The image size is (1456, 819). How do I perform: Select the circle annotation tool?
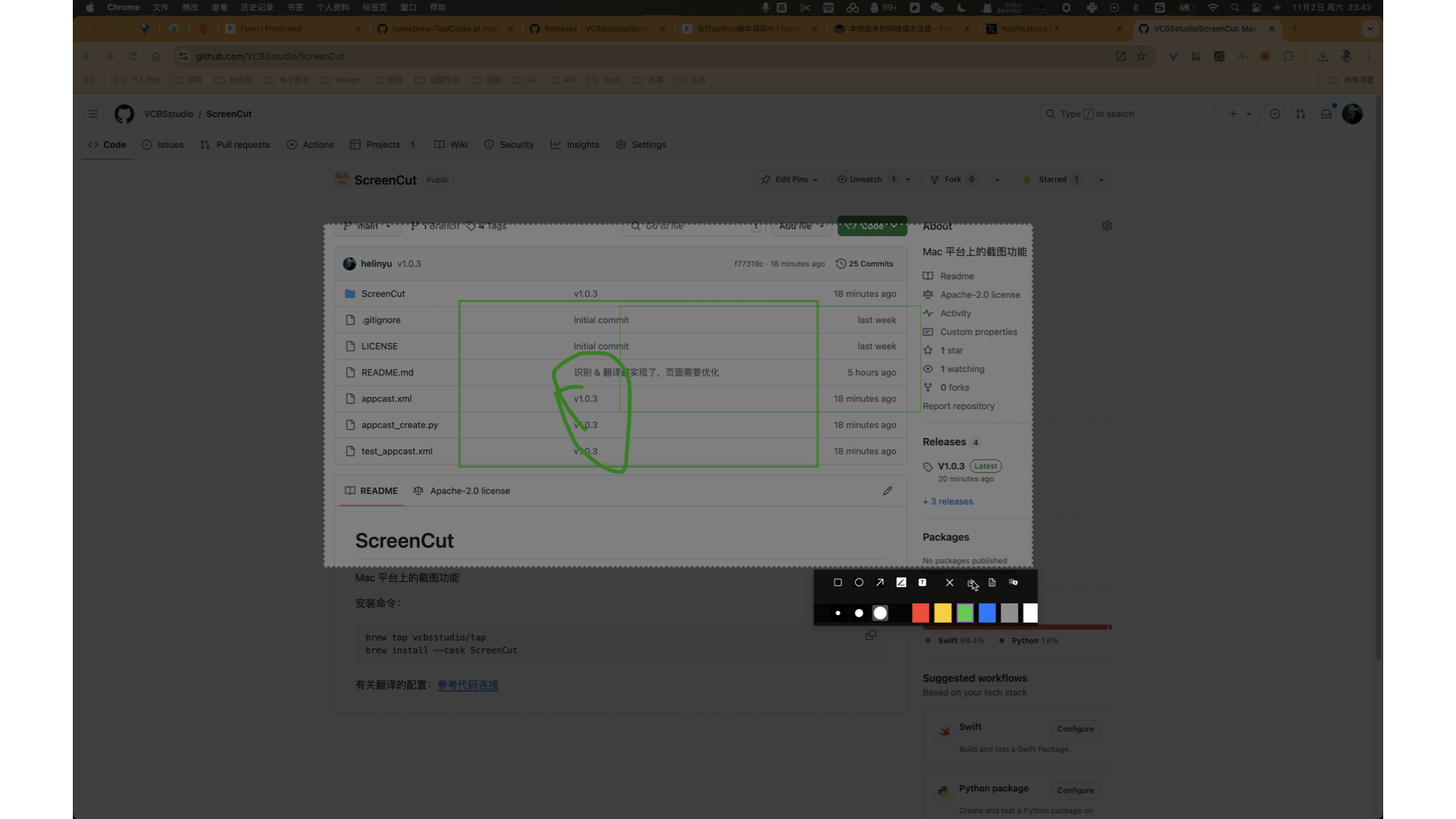(859, 582)
